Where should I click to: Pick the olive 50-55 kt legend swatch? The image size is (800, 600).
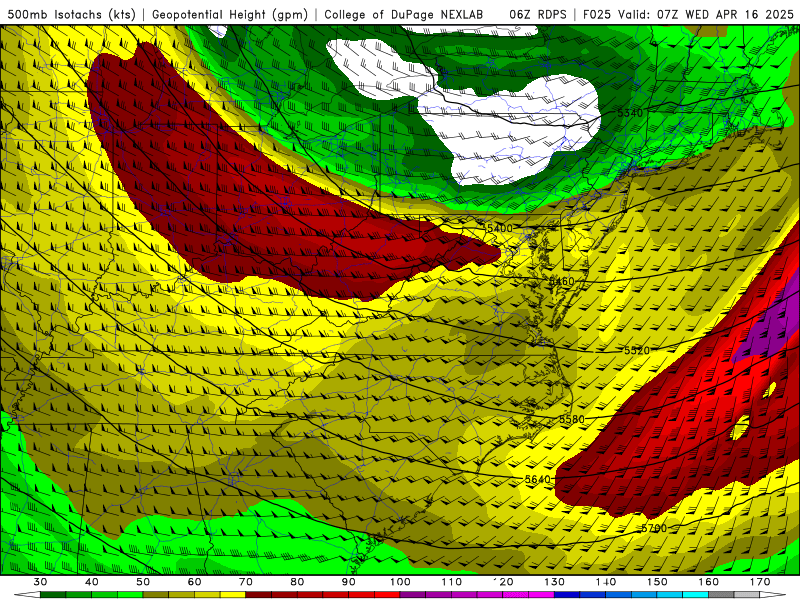coord(156,595)
